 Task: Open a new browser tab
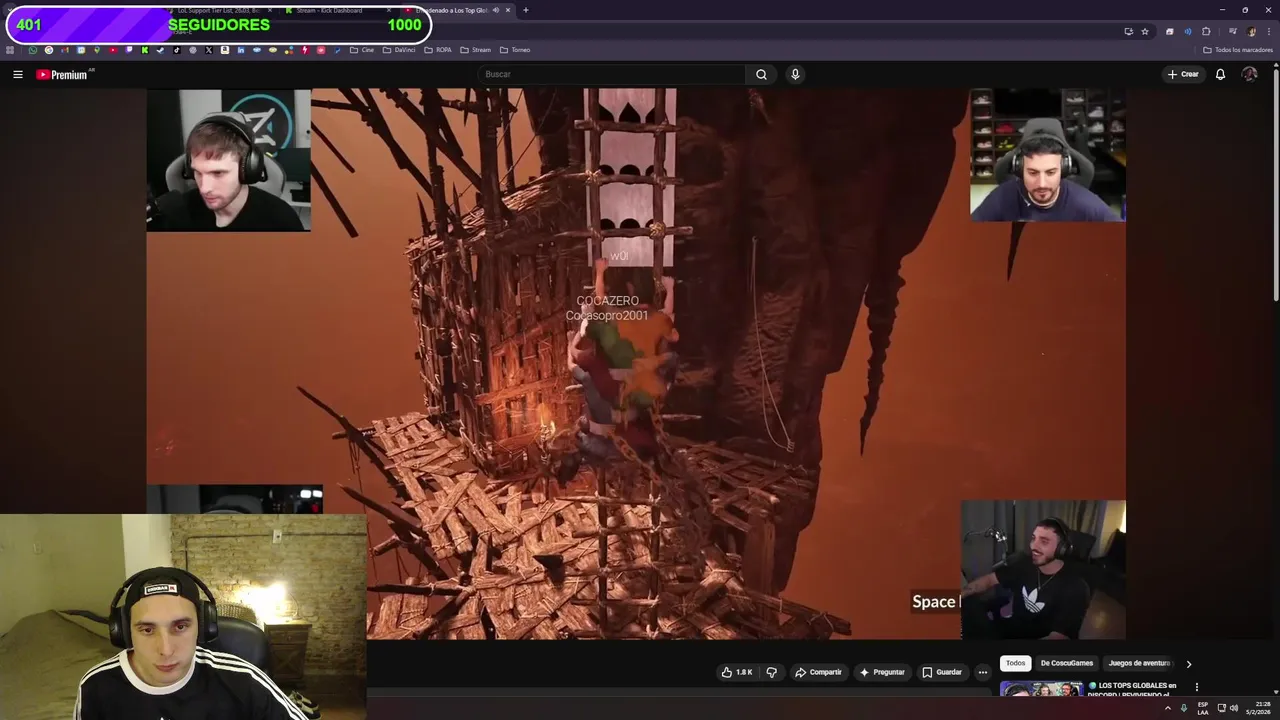coord(526,10)
